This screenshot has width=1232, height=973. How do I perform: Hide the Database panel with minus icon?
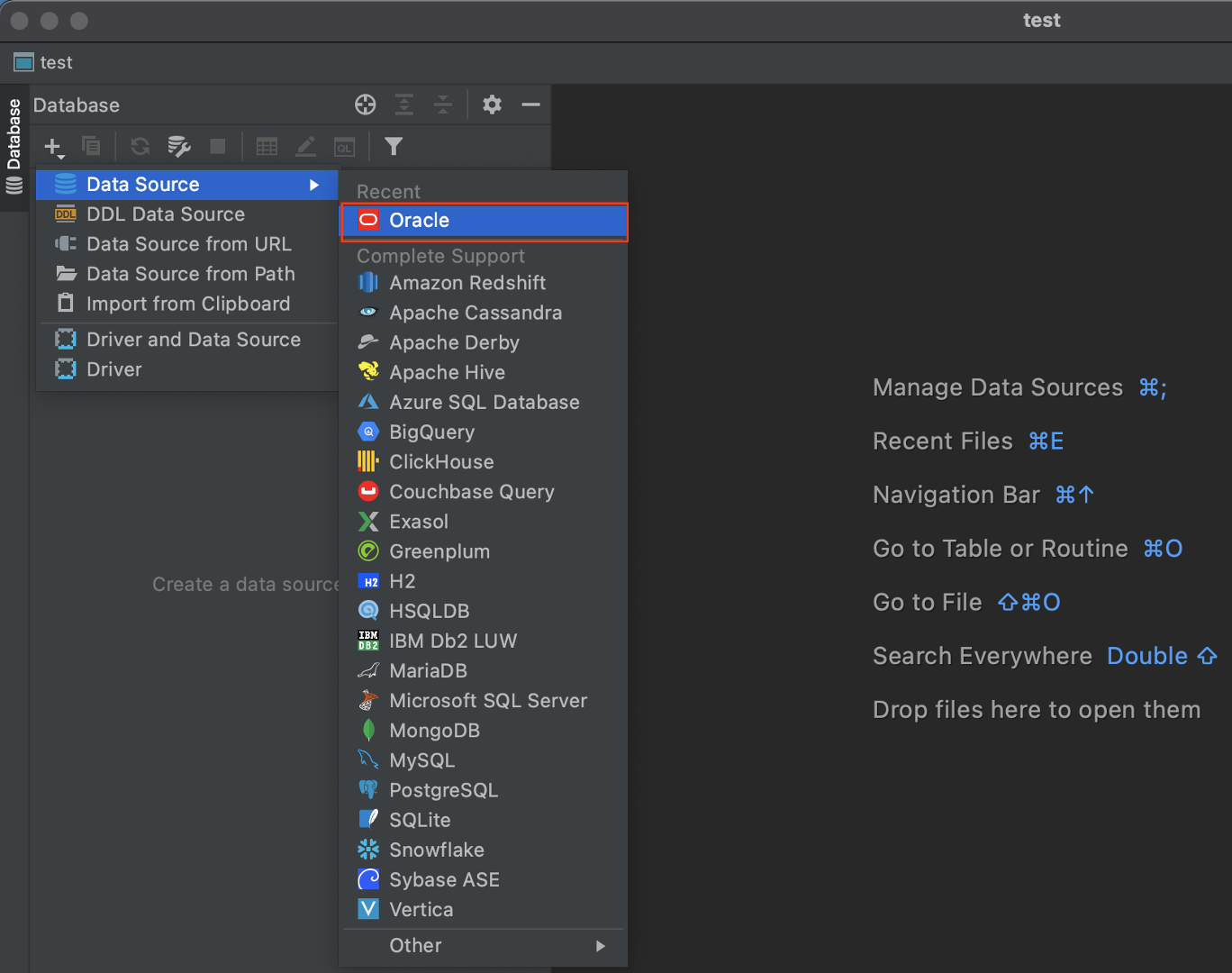coord(531,105)
